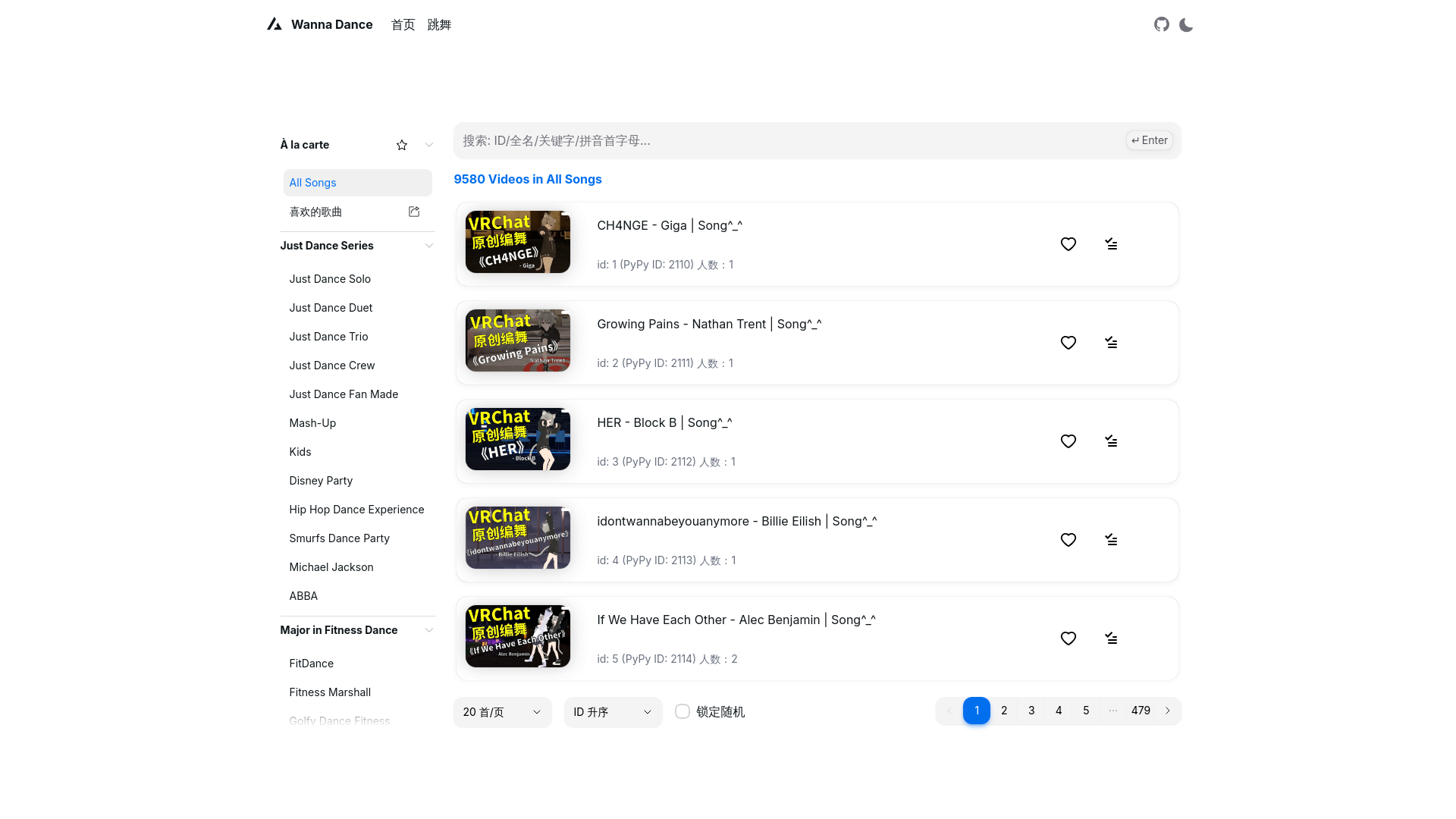Add CH4NGE - Giga to the playlist queue
Viewport: 1456px width, 819px height.
(1111, 244)
